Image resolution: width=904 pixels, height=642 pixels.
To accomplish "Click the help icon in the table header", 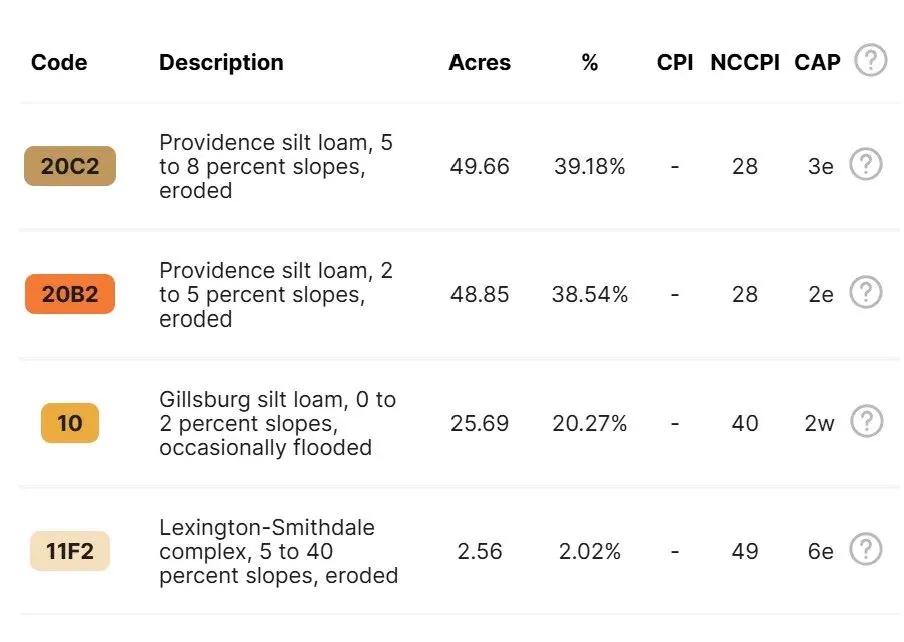I will tap(871, 60).
